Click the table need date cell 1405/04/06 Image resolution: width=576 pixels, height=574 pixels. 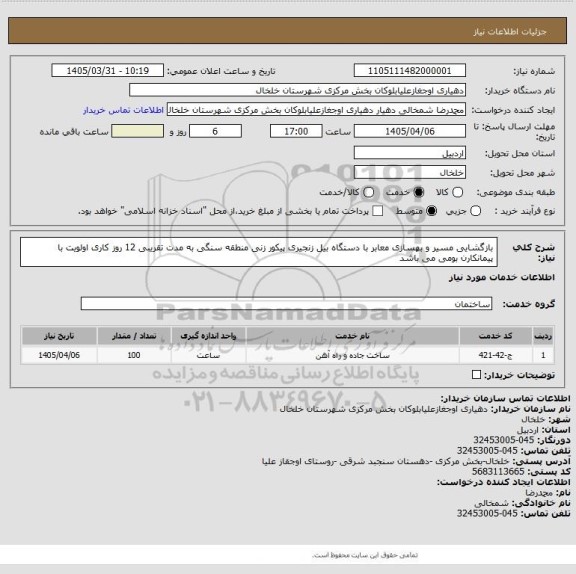(x=59, y=355)
